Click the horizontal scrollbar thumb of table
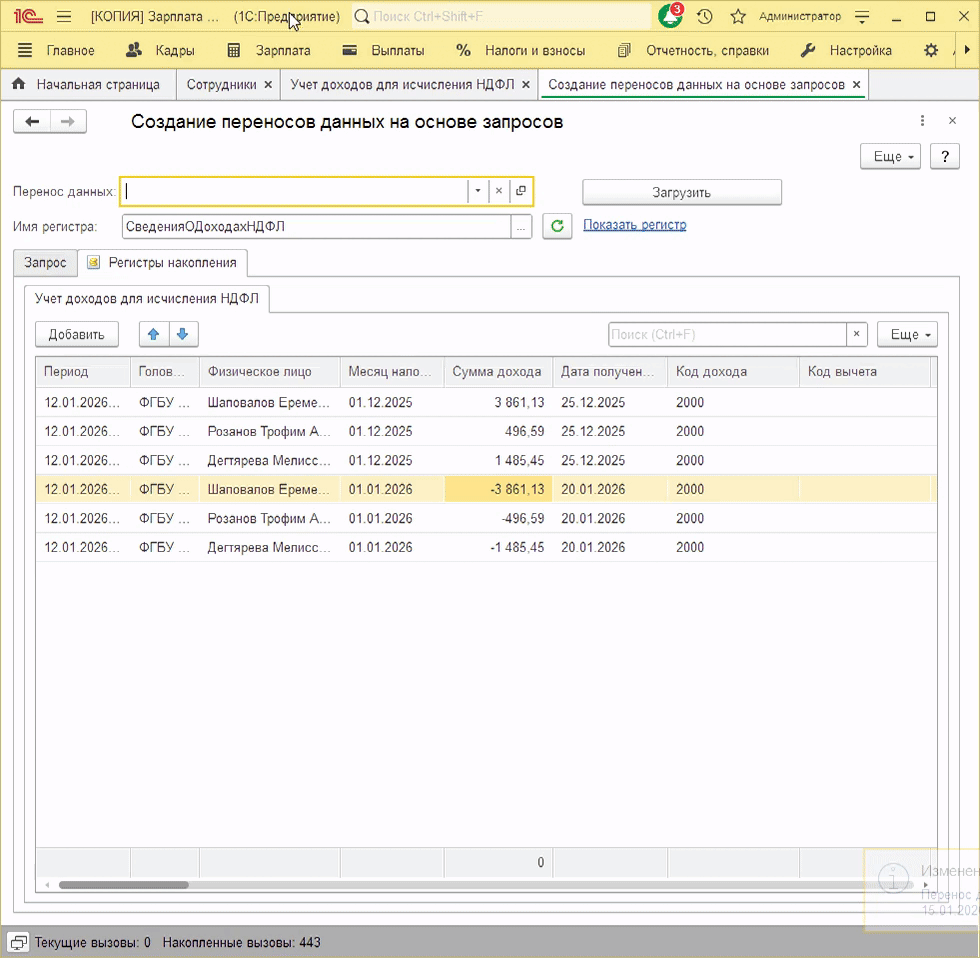Screen dimensions: 980x958 click(124, 885)
